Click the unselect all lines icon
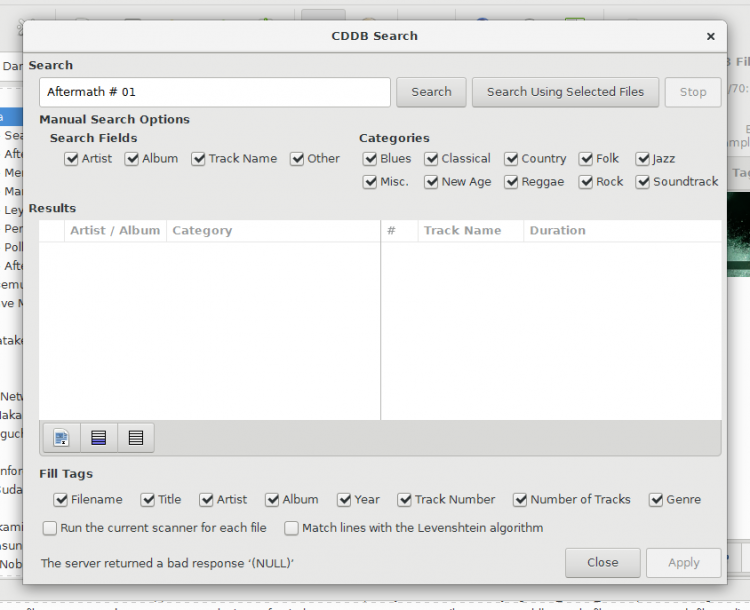 tap(136, 438)
